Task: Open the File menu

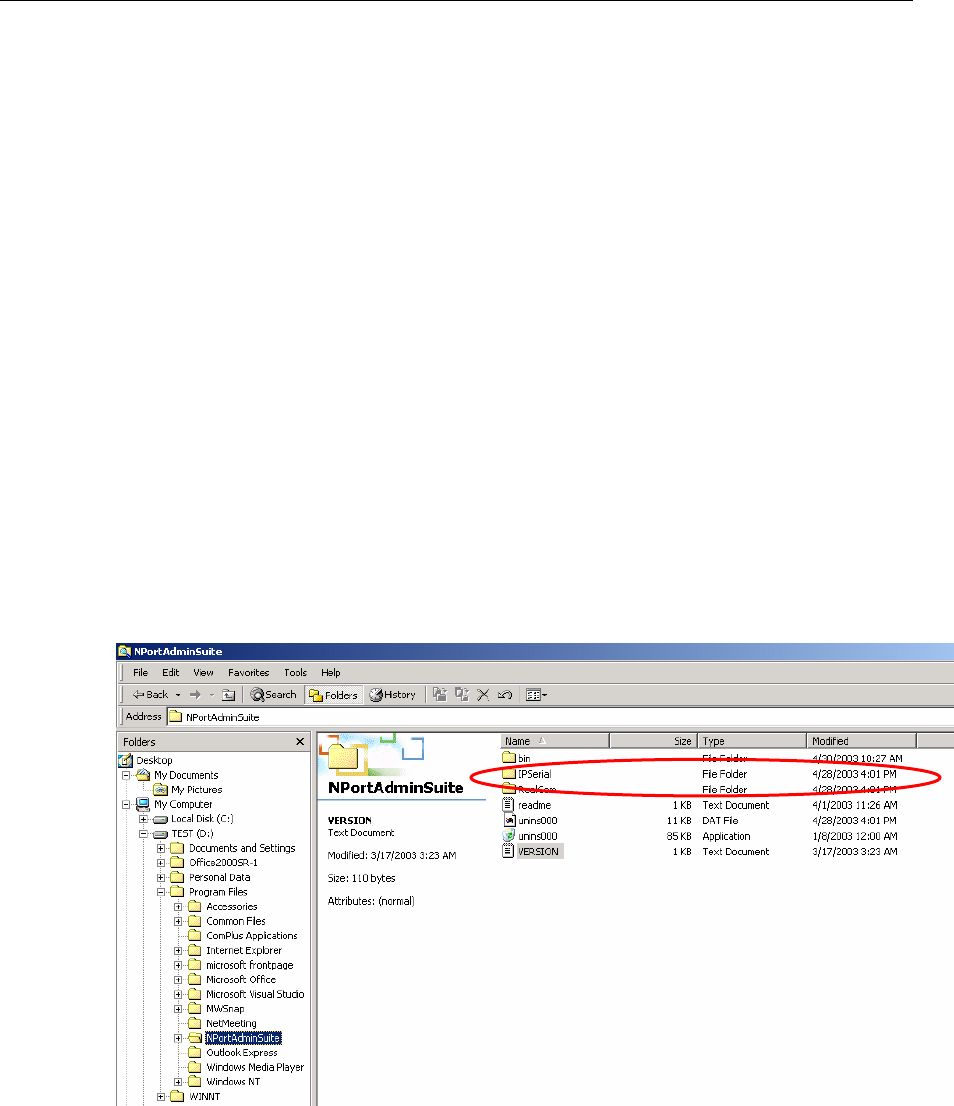Action: (x=140, y=672)
